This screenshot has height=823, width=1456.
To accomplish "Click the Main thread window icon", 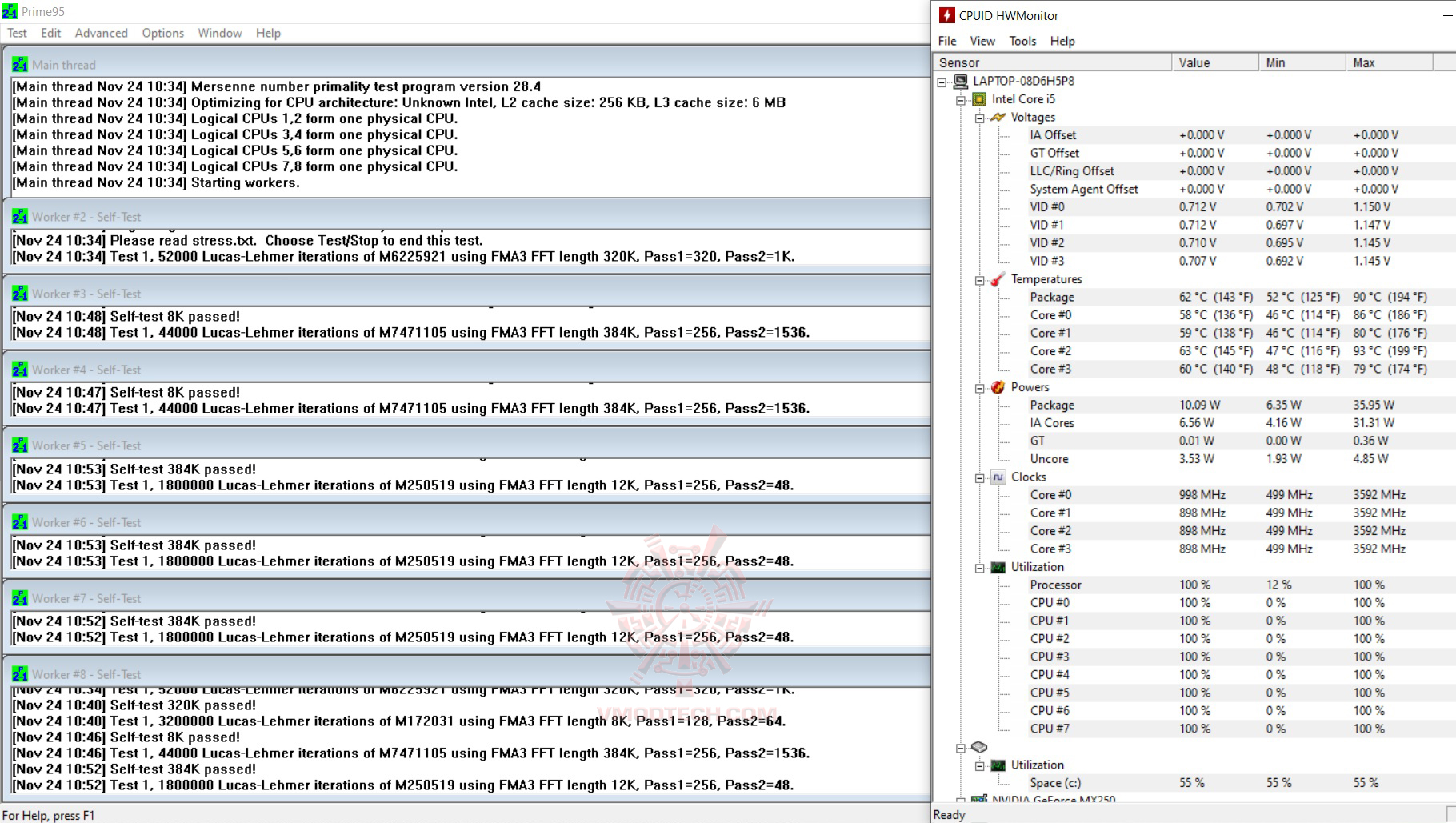I will 20,65.
